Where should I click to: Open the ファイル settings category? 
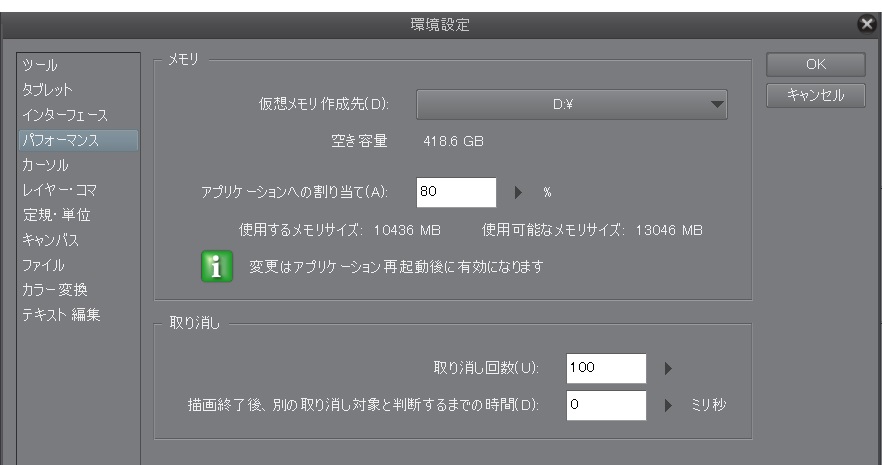tap(43, 265)
